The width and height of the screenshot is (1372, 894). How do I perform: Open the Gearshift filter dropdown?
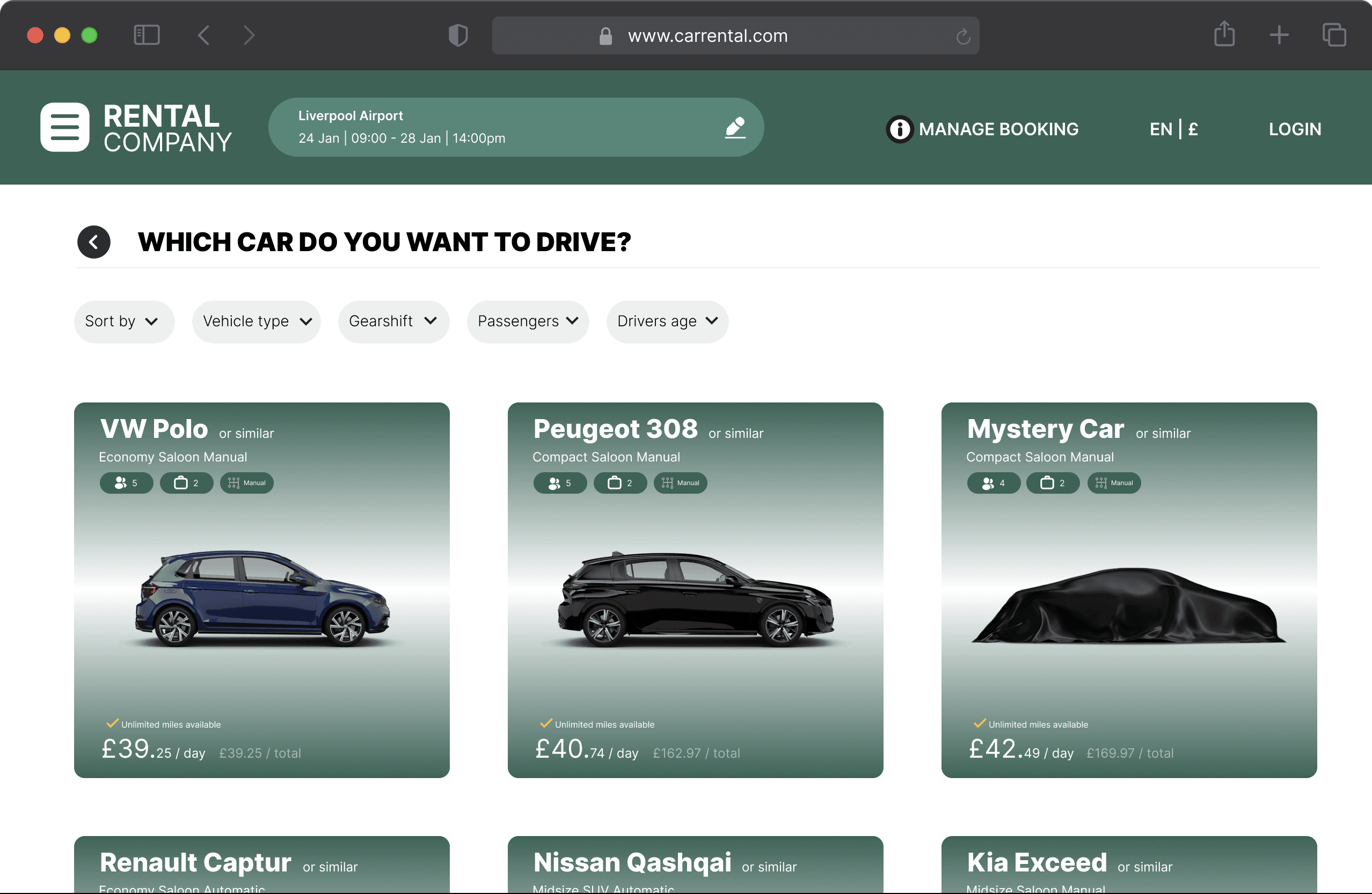[x=394, y=321]
